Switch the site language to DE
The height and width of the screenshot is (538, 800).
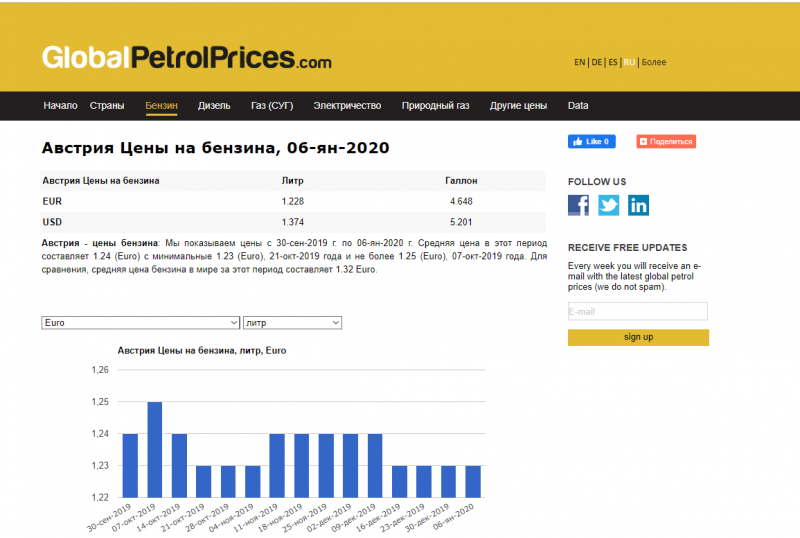click(x=596, y=62)
